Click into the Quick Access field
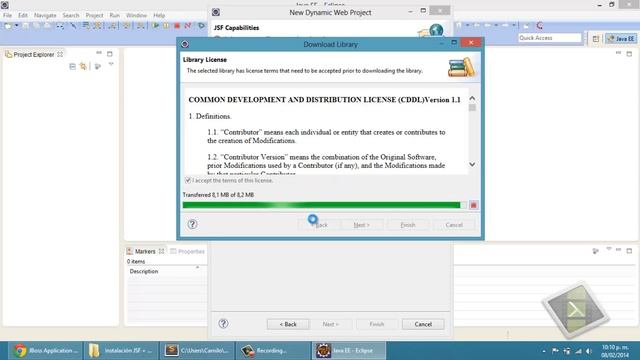The width and height of the screenshot is (640, 360). coord(549,38)
